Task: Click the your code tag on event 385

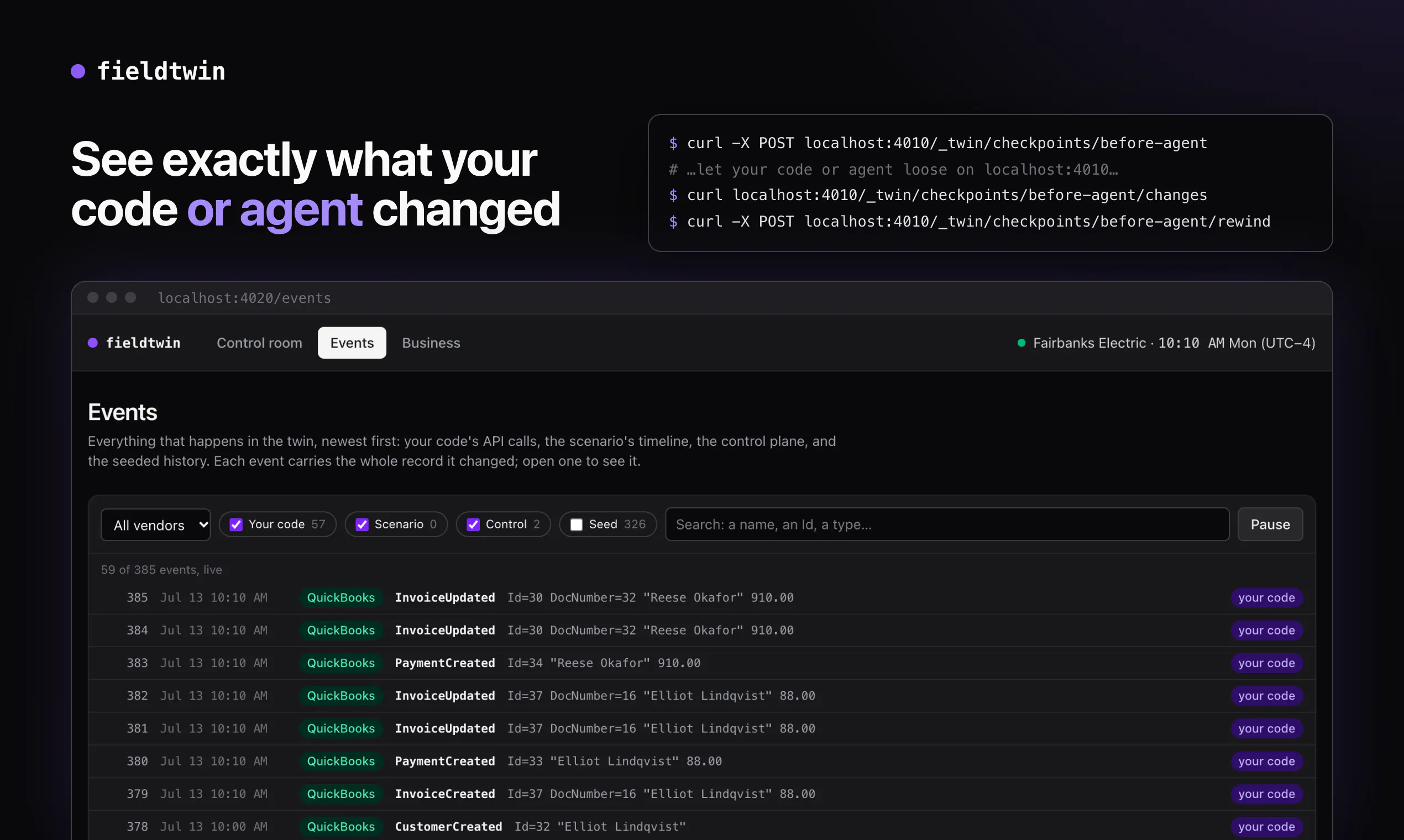Action: pos(1266,598)
